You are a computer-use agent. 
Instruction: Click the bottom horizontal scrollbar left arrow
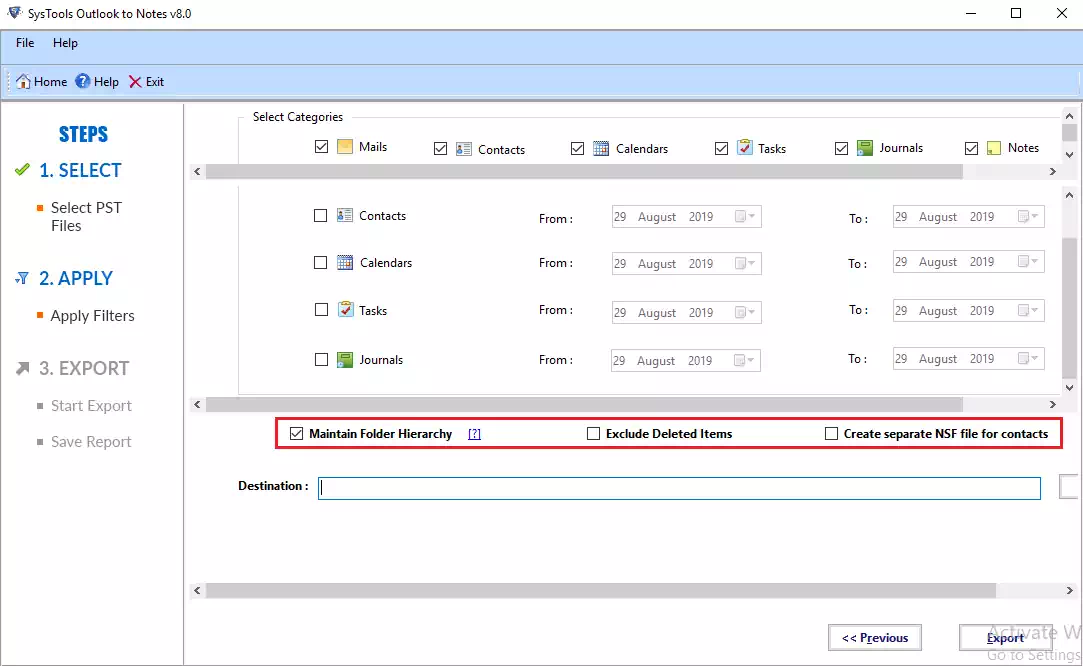tap(198, 590)
